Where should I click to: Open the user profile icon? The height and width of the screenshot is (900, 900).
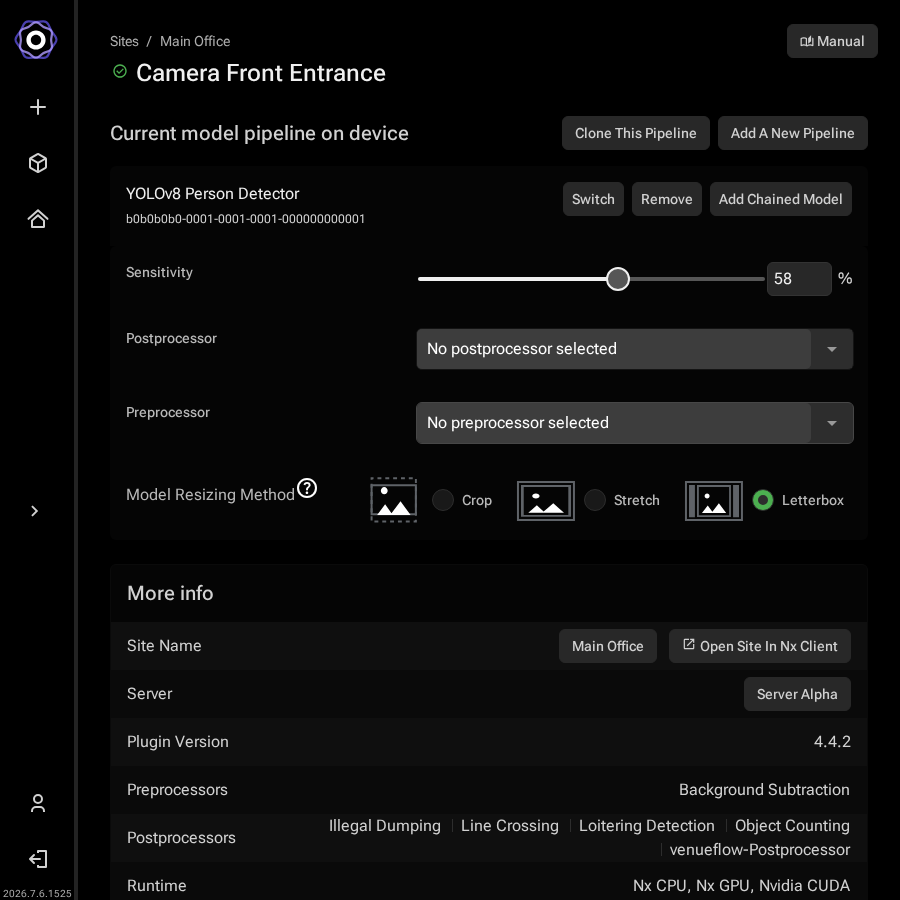(38, 803)
